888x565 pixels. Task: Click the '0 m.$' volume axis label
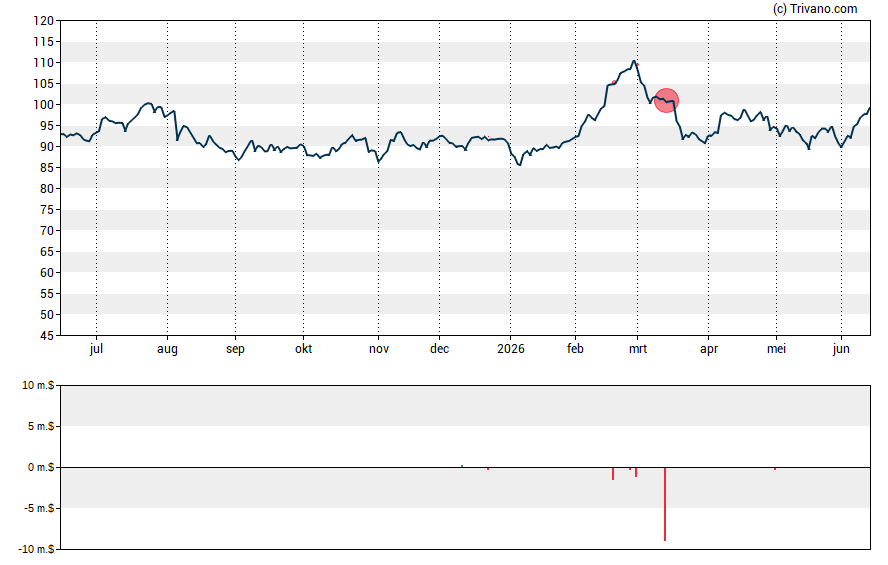pyautogui.click(x=41, y=467)
